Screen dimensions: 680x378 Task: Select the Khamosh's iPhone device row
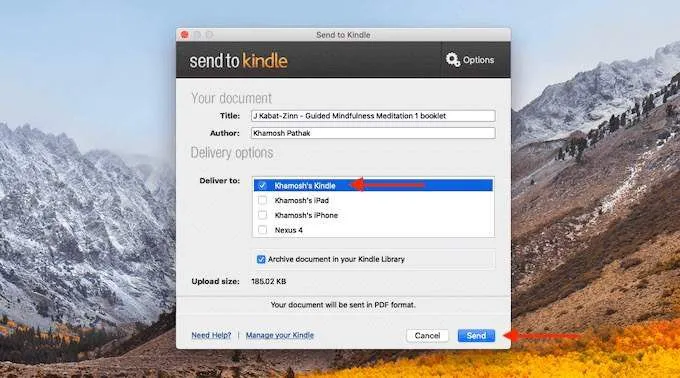coord(373,215)
